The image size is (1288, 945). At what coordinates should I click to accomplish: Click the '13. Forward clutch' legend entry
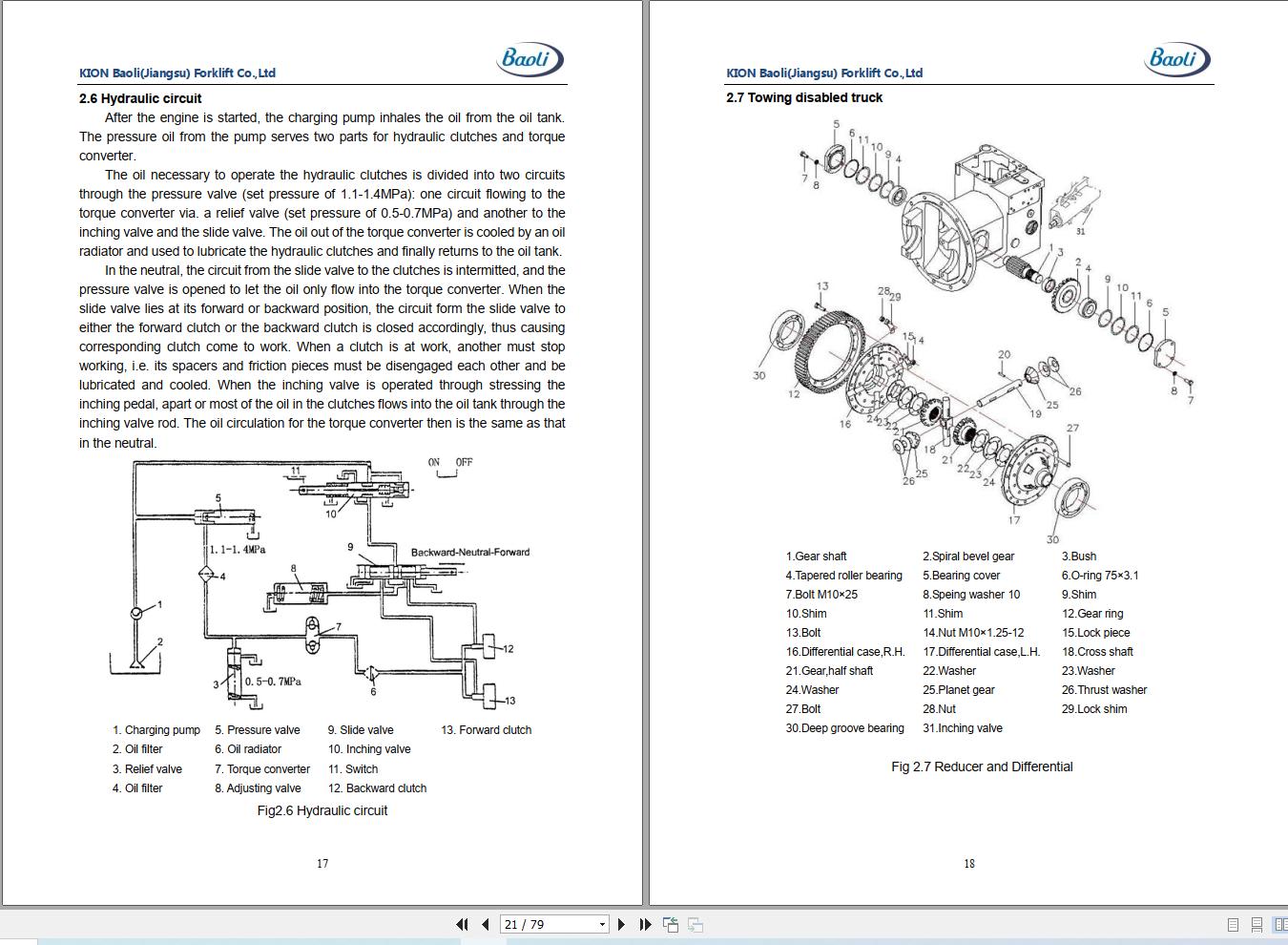486,730
